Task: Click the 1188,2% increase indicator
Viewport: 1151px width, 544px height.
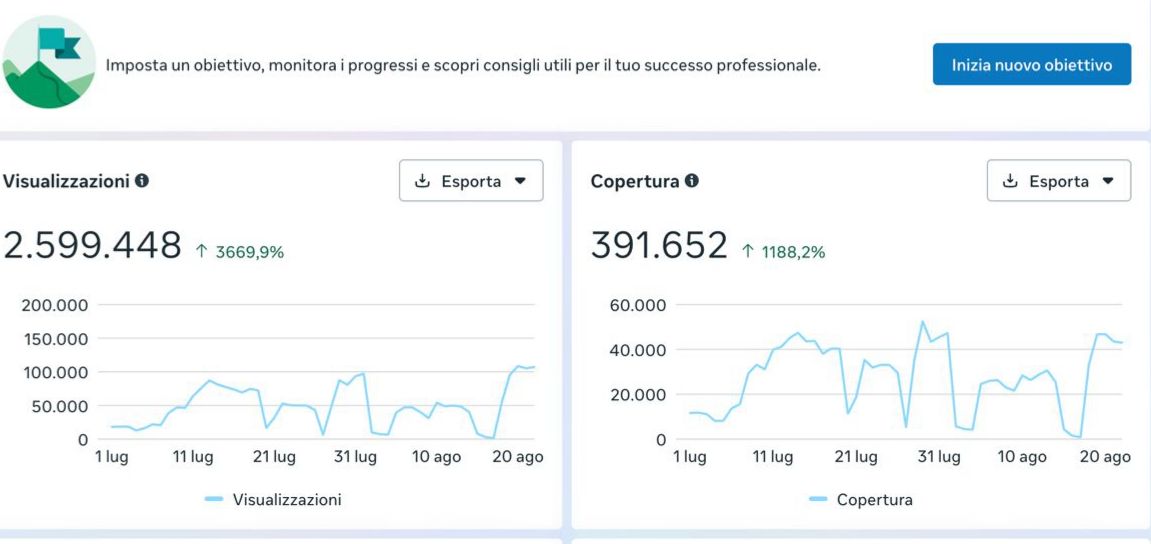Action: coord(783,253)
